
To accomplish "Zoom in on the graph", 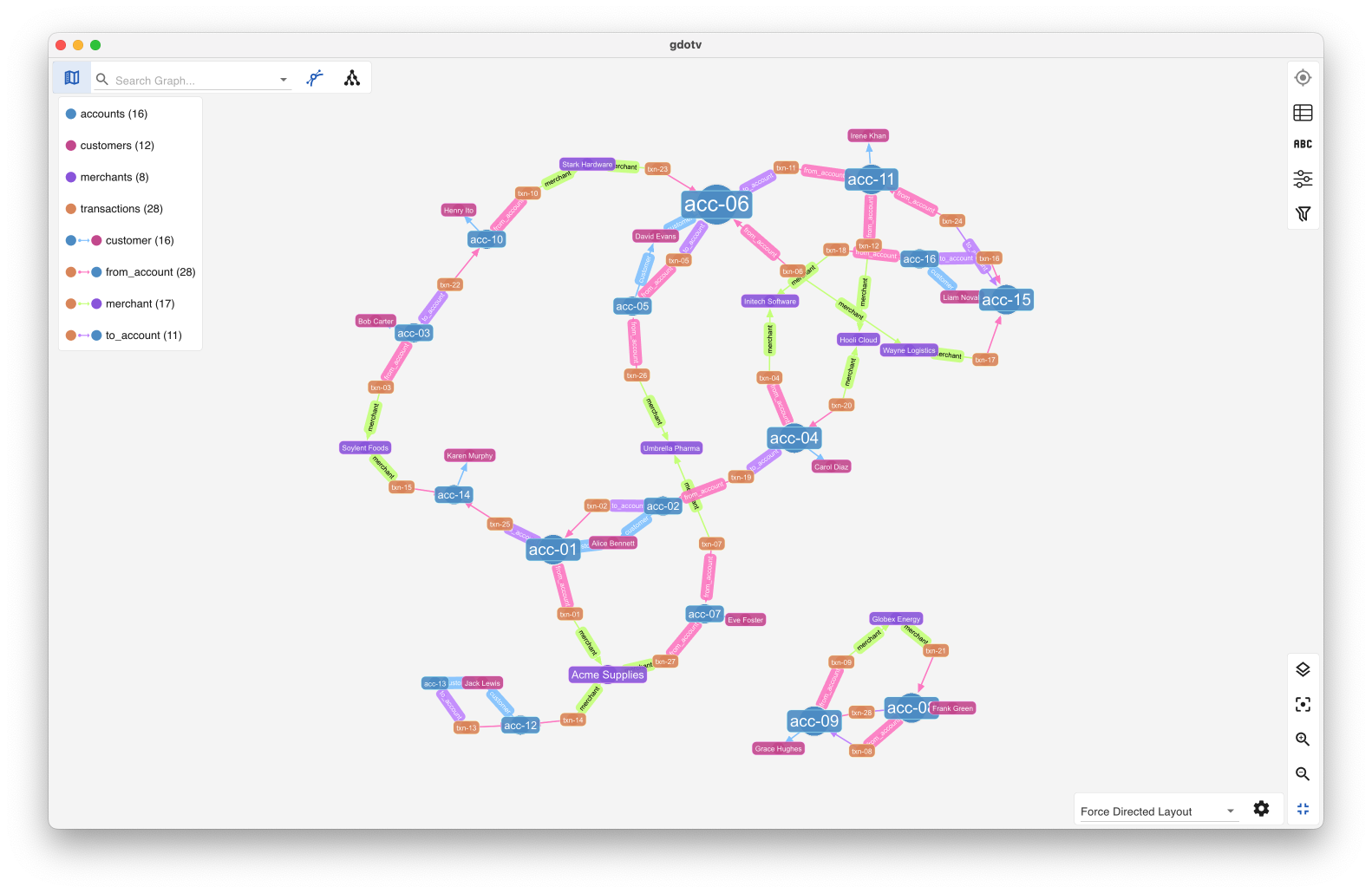I will point(1303,740).
